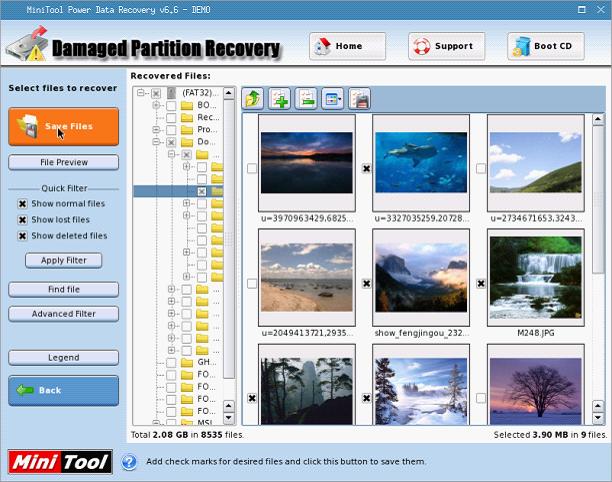Collapse the Do... folder node

coord(156,142)
